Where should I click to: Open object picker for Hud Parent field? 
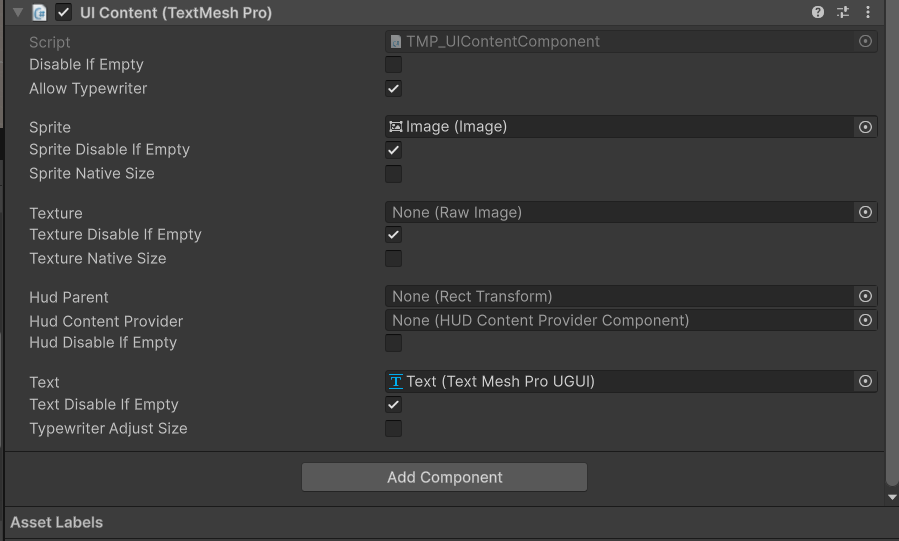coord(865,296)
